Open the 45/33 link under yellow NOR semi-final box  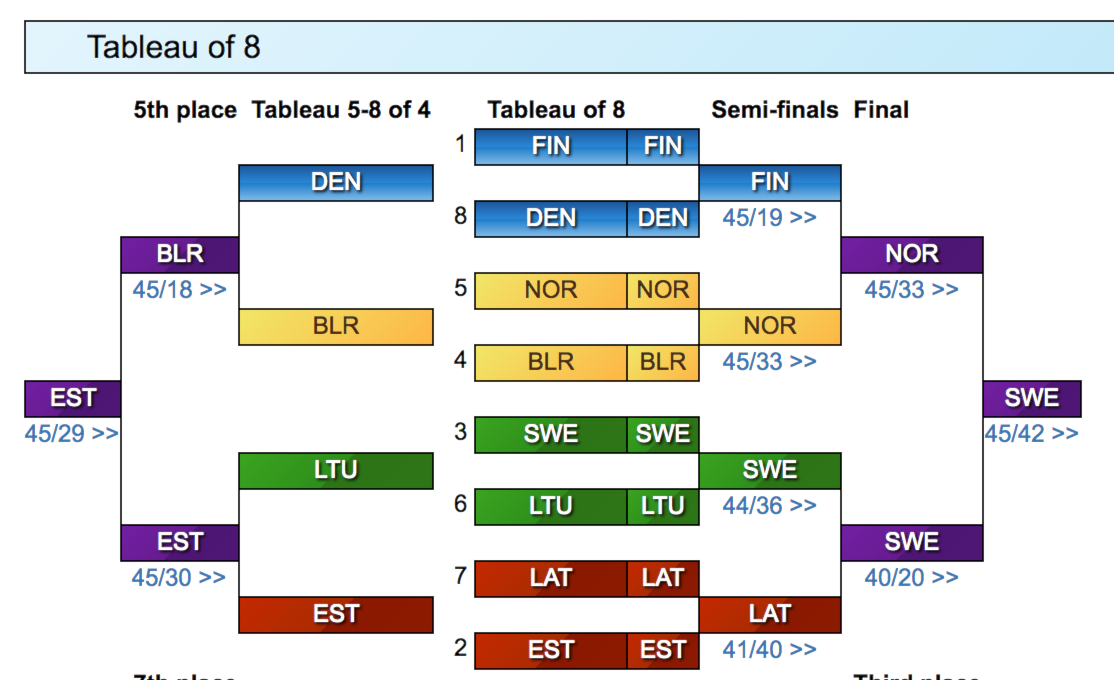769,362
